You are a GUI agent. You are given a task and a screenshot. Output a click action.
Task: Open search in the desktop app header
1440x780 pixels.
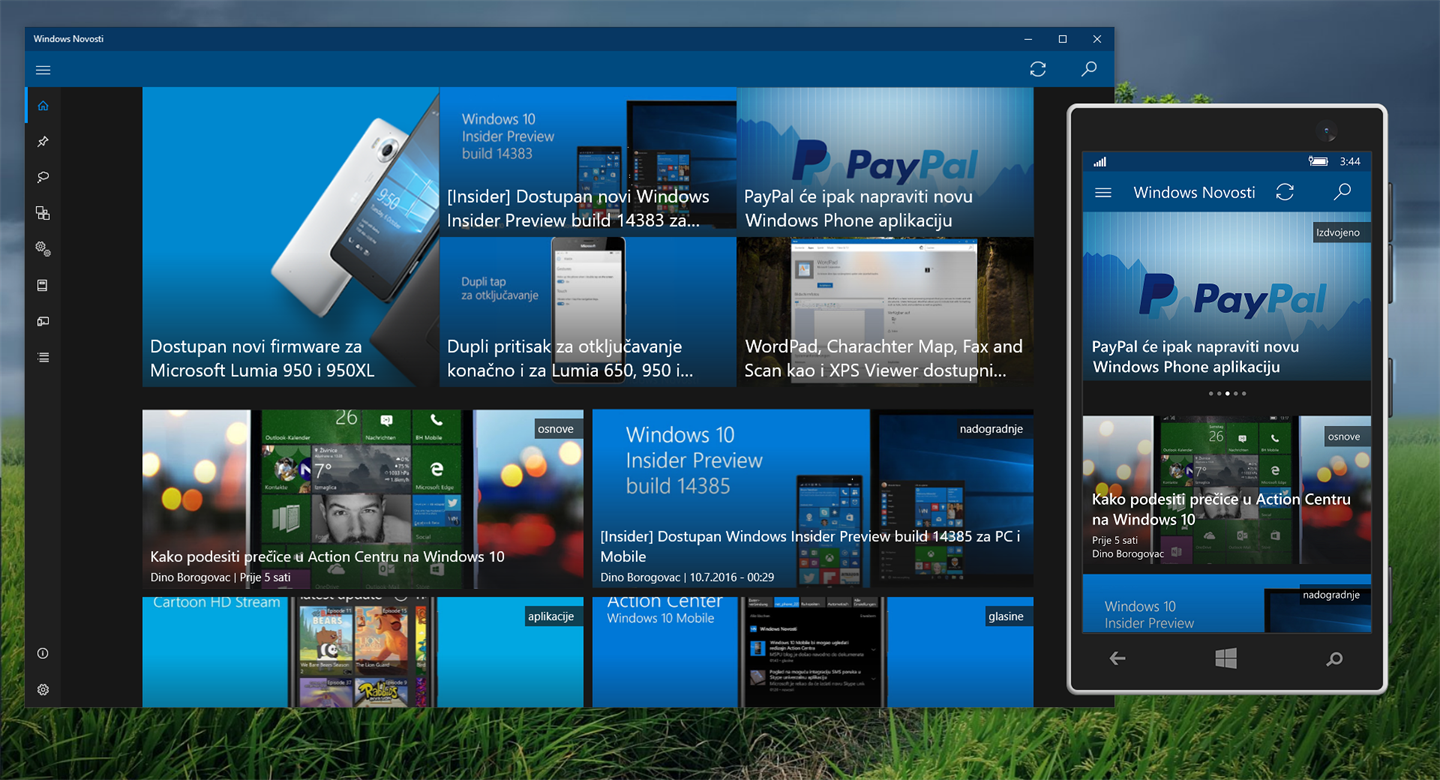pyautogui.click(x=1089, y=69)
